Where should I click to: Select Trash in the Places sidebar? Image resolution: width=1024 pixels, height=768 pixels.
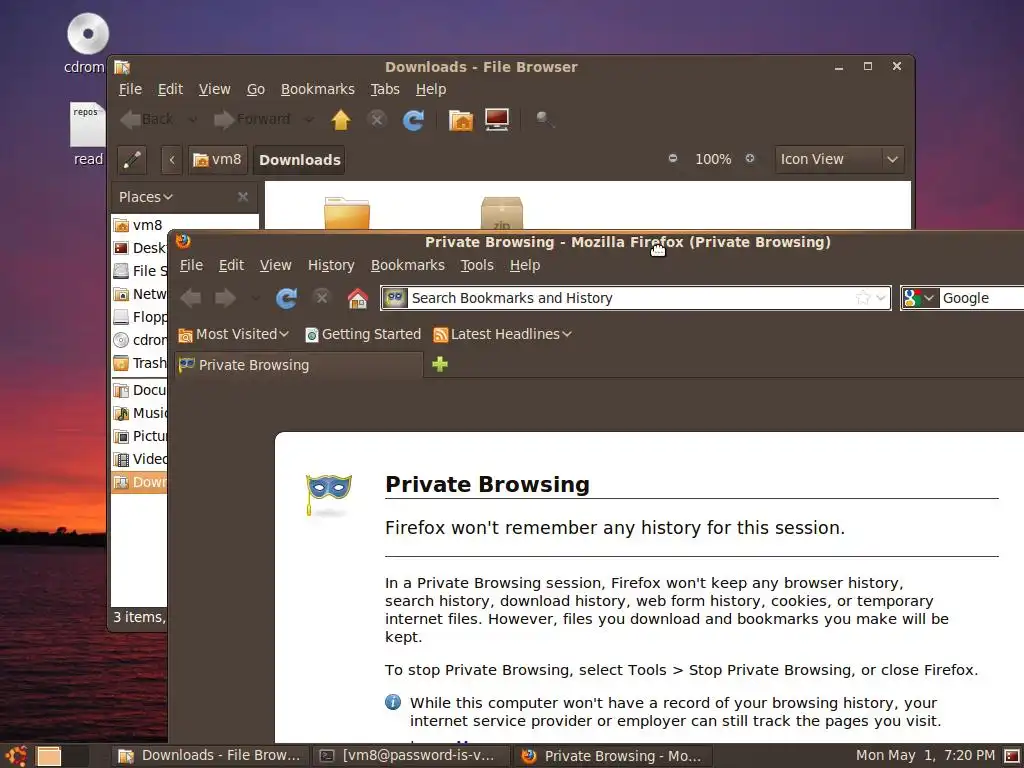[140, 363]
